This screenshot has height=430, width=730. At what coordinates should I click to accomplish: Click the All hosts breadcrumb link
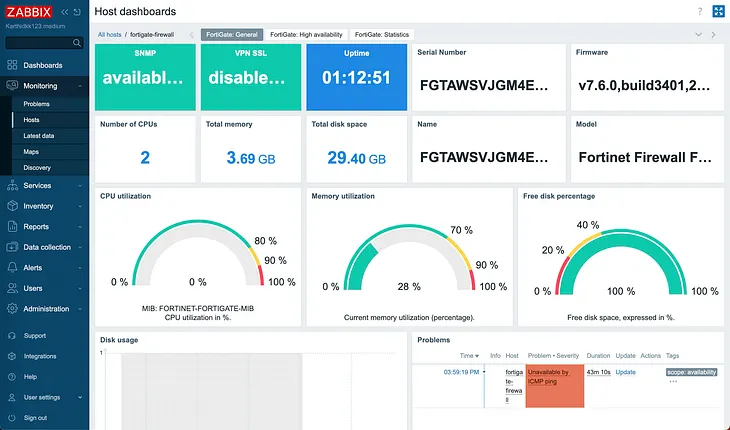coord(109,34)
